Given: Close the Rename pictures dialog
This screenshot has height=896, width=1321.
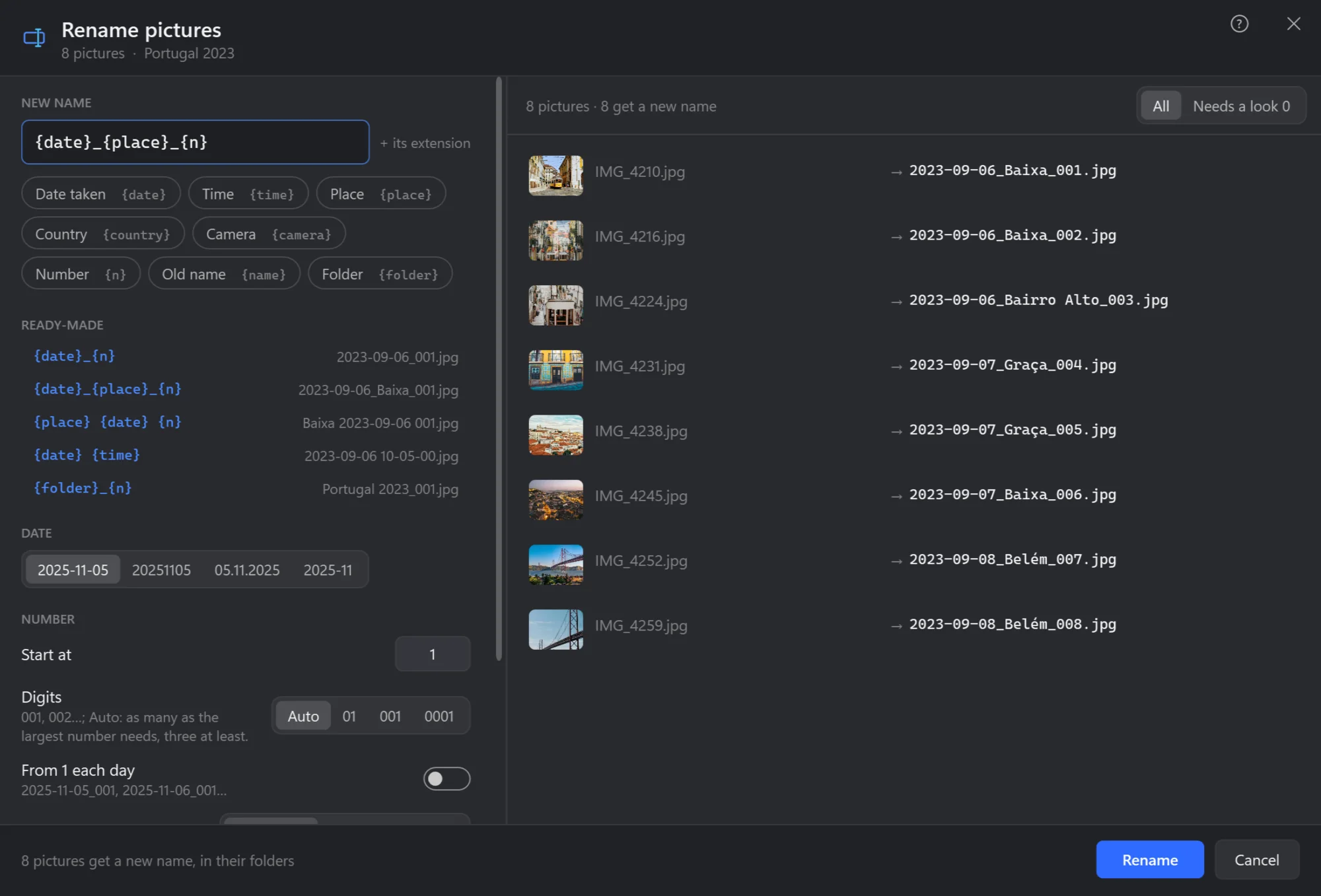Looking at the screenshot, I should [1293, 24].
